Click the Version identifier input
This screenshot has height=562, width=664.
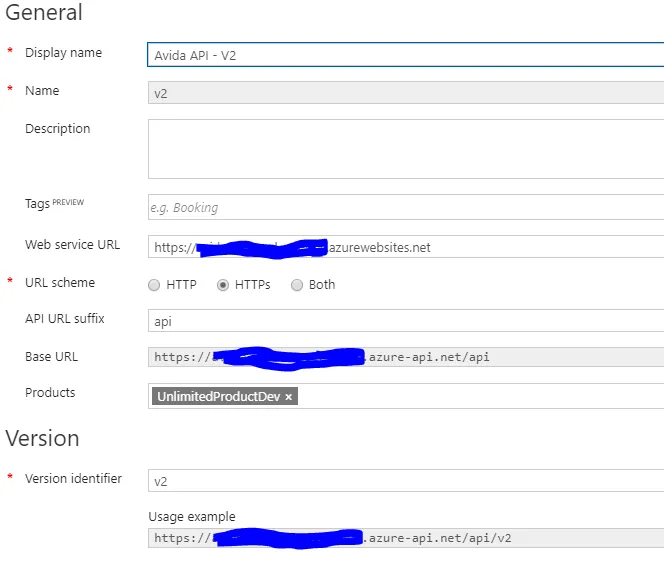click(405, 482)
